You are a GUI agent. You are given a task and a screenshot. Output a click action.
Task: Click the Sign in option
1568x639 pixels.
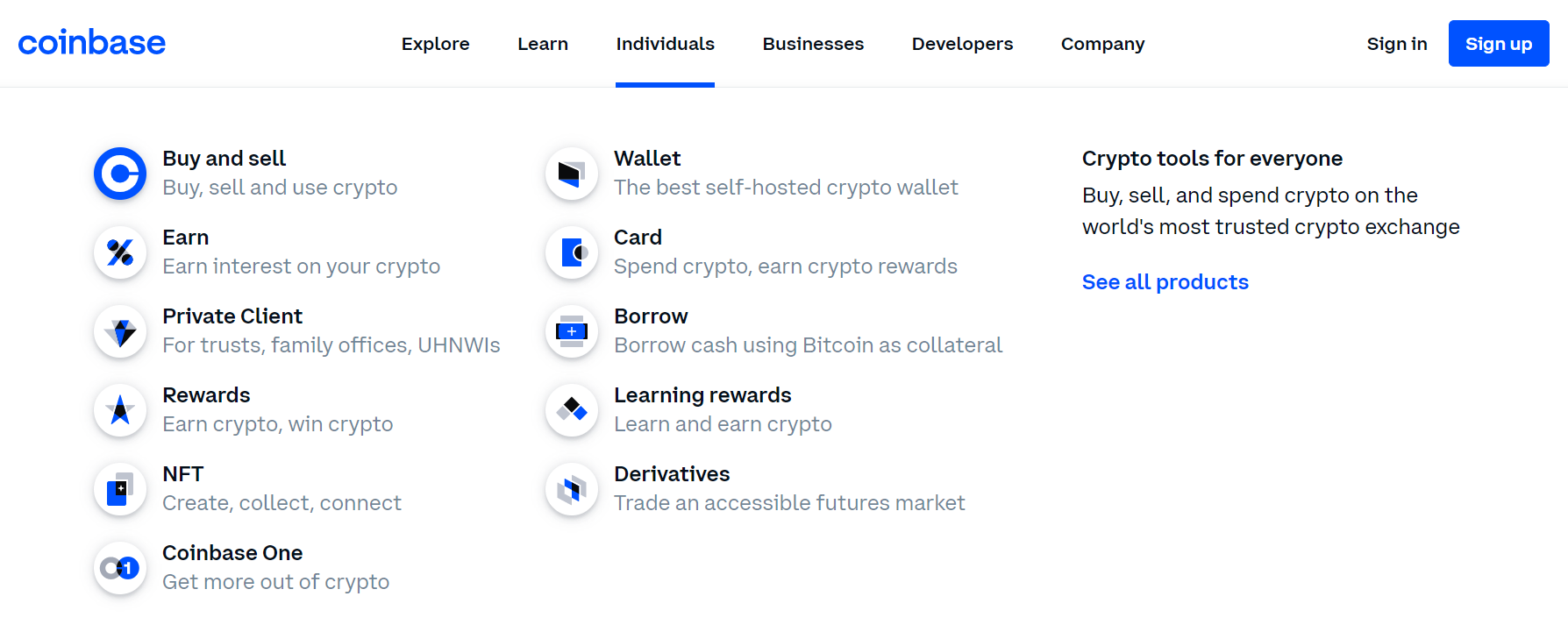point(1396,43)
